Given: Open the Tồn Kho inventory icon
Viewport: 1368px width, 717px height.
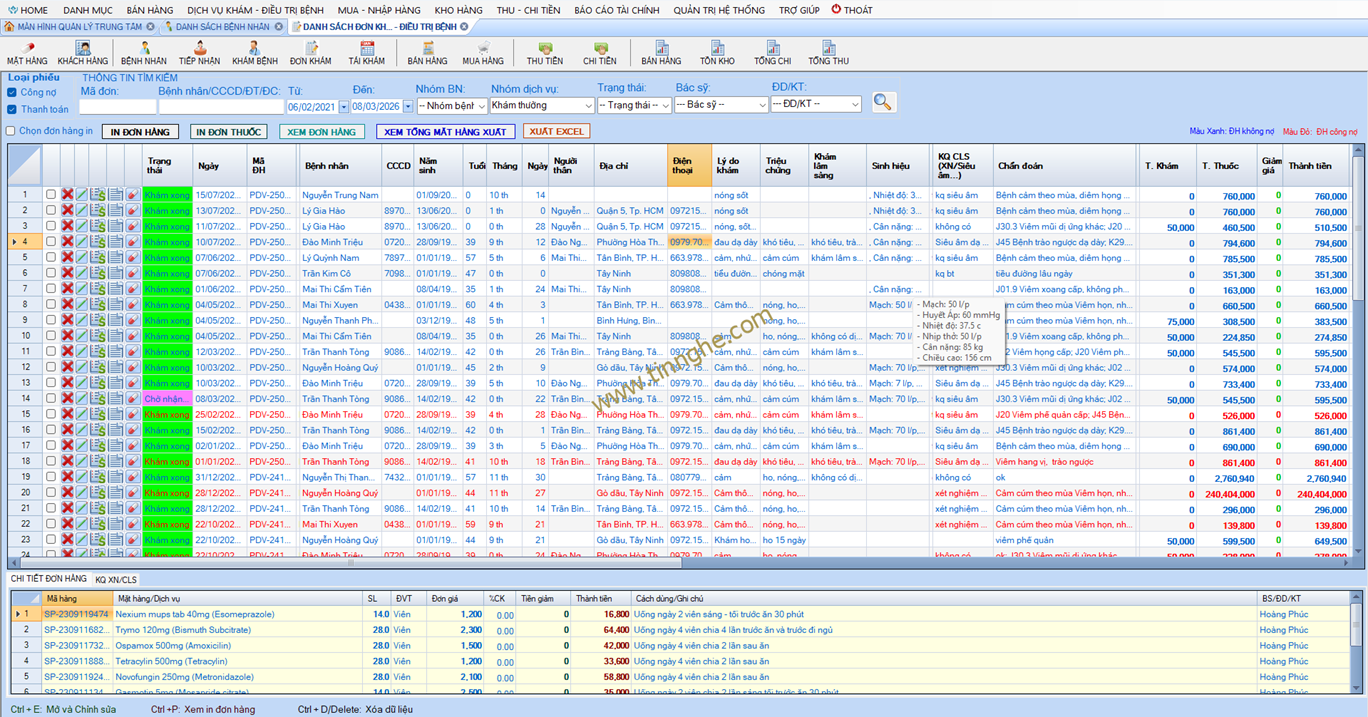Looking at the screenshot, I should tap(717, 53).
